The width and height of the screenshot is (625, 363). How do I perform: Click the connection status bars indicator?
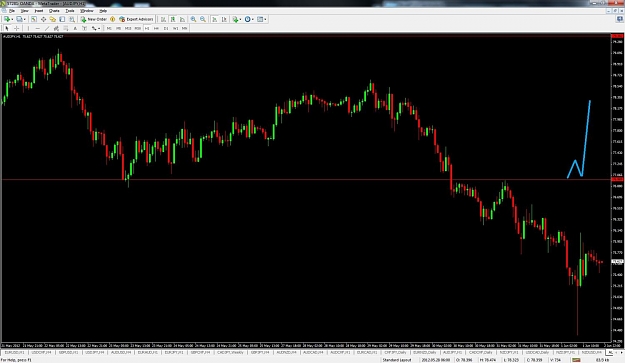576,360
